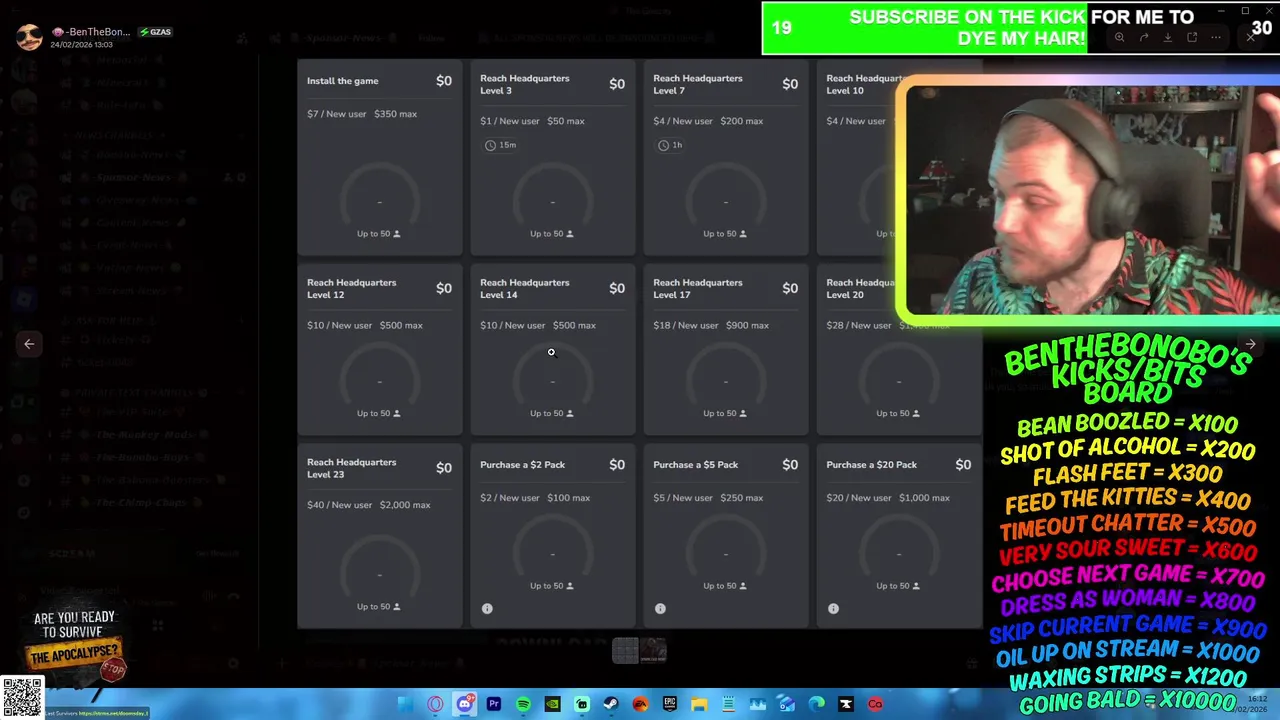Image resolution: width=1280 pixels, height=720 pixels.
Task: Click the BenTheBonobo user avatar
Action: [x=29, y=38]
